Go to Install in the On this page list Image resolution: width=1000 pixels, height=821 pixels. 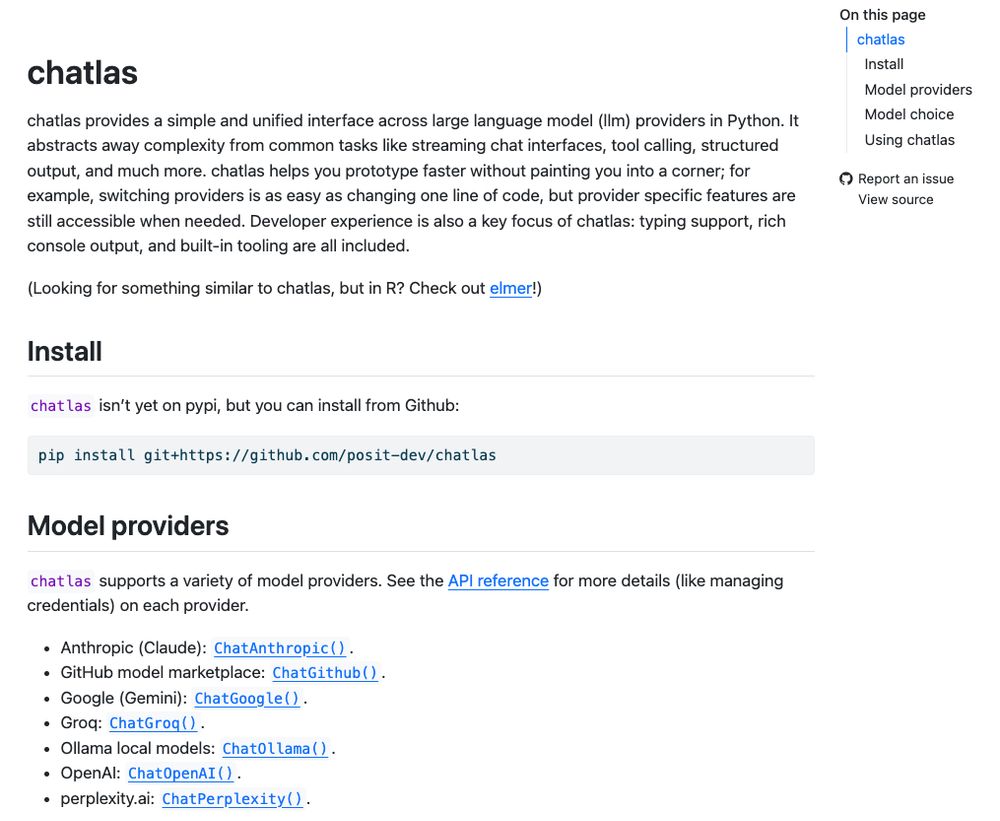(x=884, y=64)
